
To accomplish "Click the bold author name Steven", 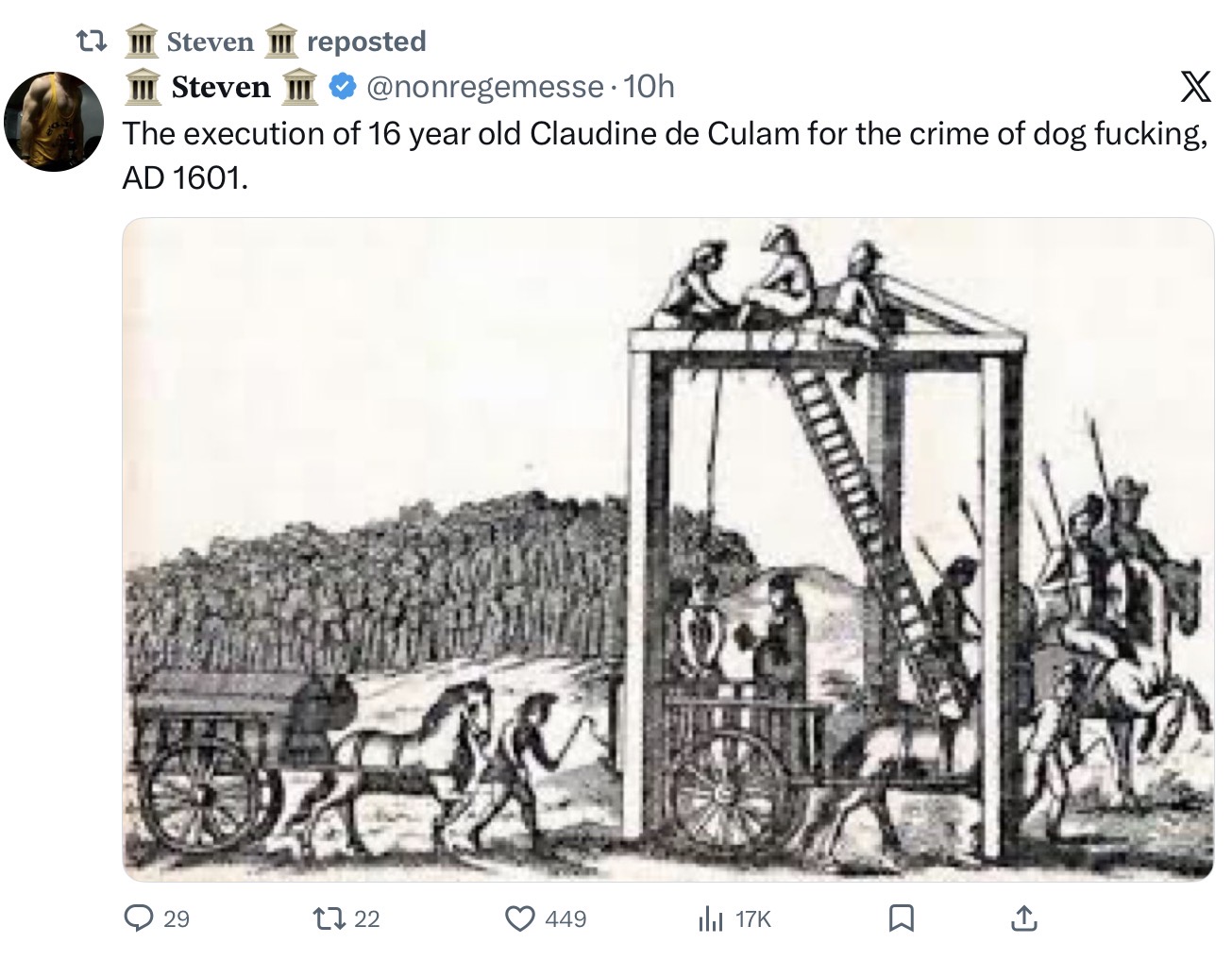I will (221, 87).
